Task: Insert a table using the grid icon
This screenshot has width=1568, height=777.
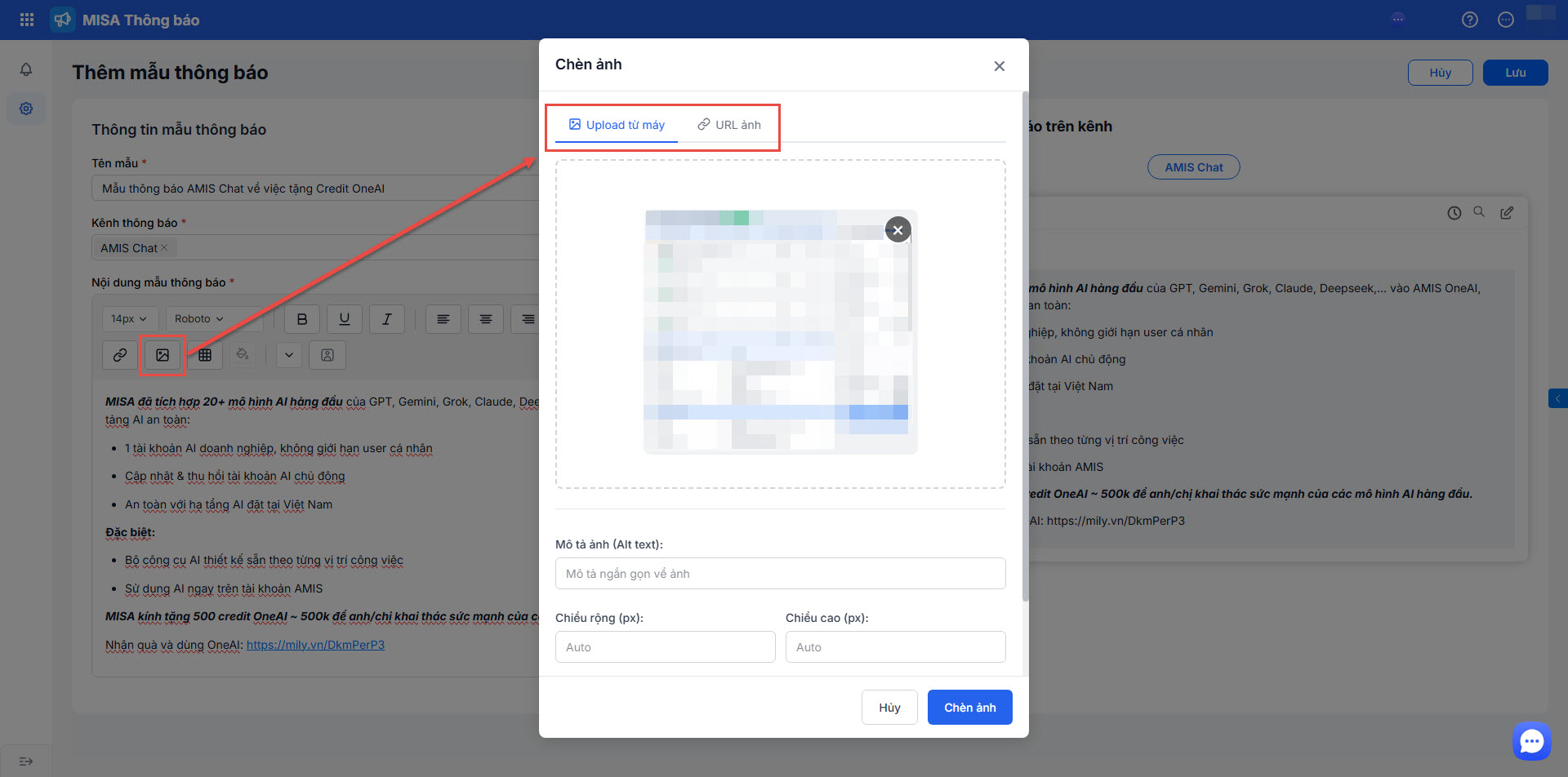Action: pyautogui.click(x=205, y=355)
